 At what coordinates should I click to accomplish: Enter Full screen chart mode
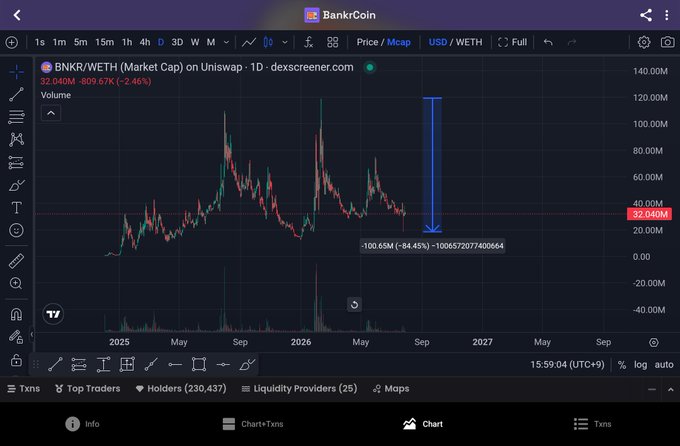(513, 42)
